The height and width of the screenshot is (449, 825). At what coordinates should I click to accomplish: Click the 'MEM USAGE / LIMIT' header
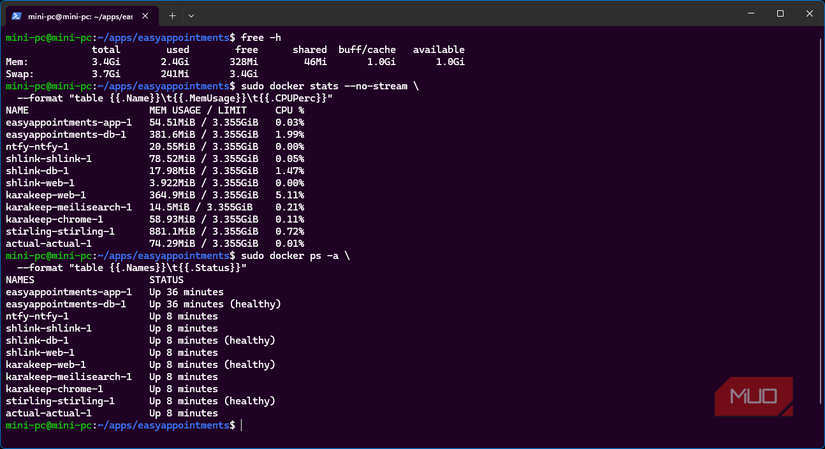click(x=198, y=110)
